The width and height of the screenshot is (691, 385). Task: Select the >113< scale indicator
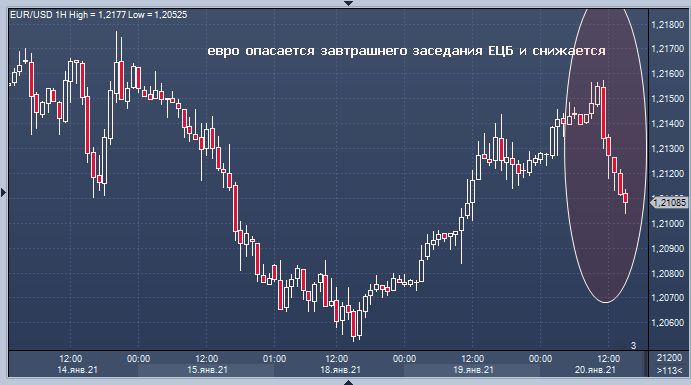tap(669, 370)
